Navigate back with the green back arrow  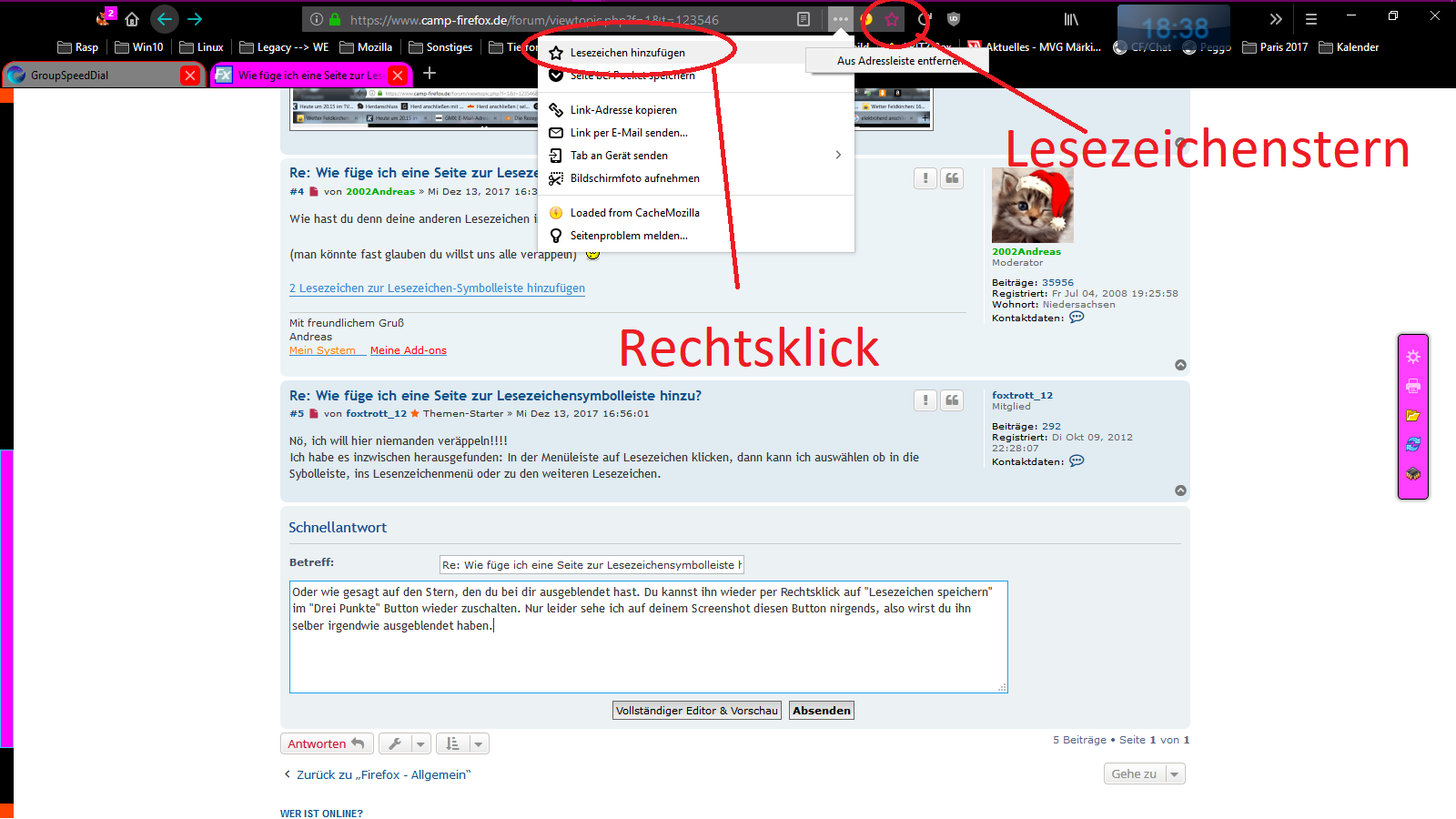[x=165, y=19]
